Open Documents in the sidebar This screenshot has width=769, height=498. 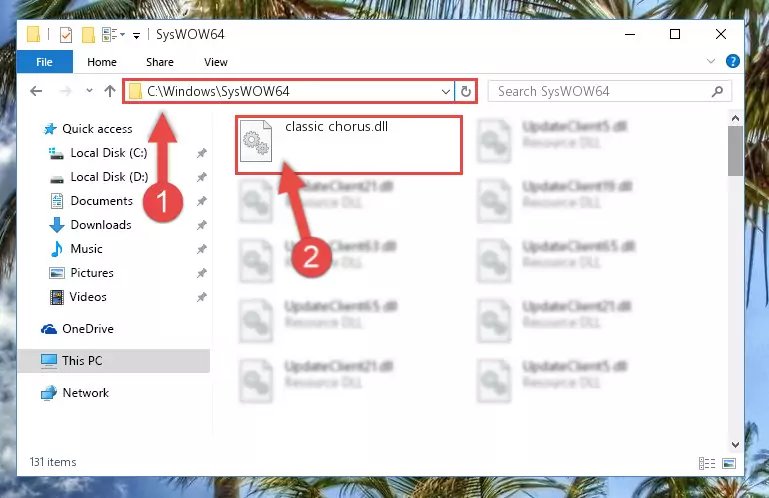coord(92,201)
